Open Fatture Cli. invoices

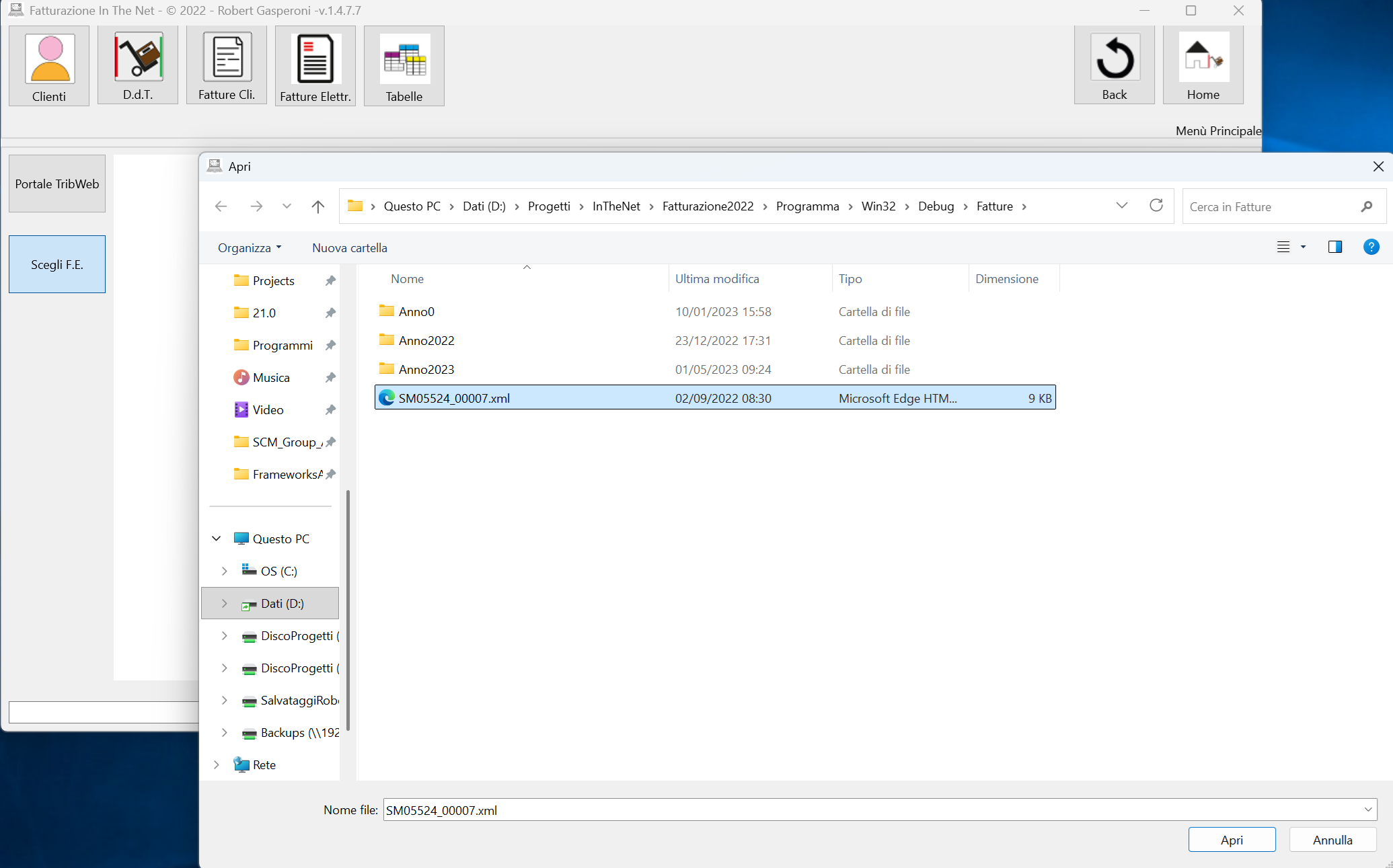tap(227, 65)
